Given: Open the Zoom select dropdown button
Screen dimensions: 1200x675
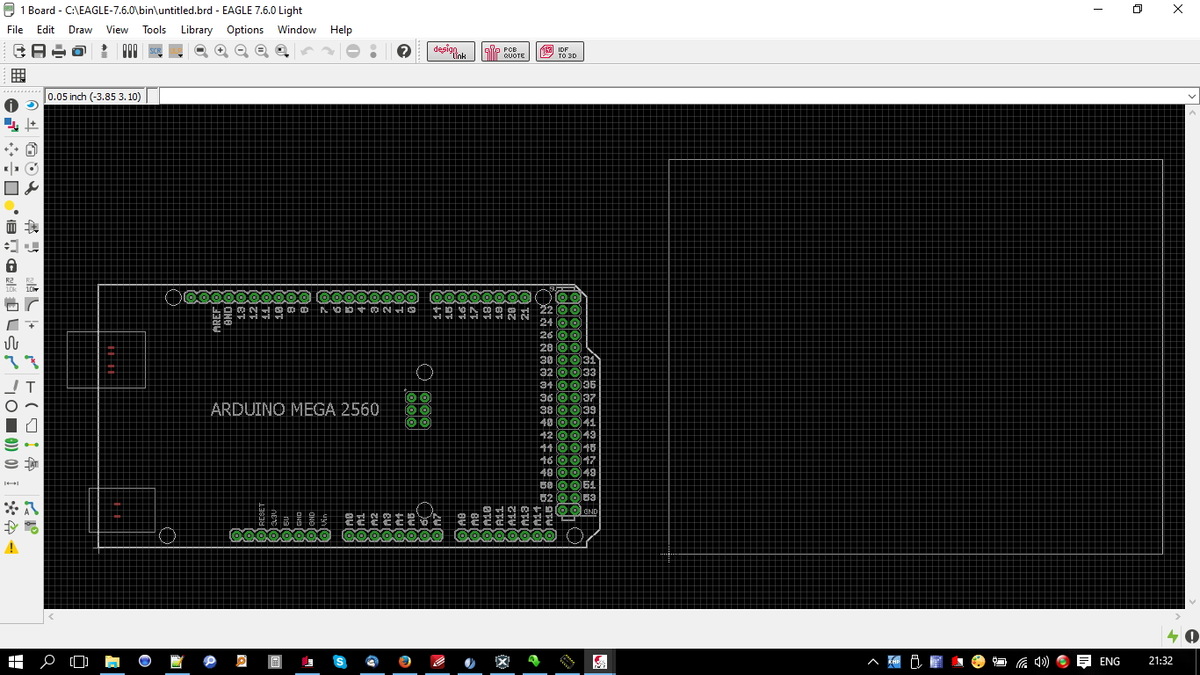Looking at the screenshot, I should tap(281, 52).
